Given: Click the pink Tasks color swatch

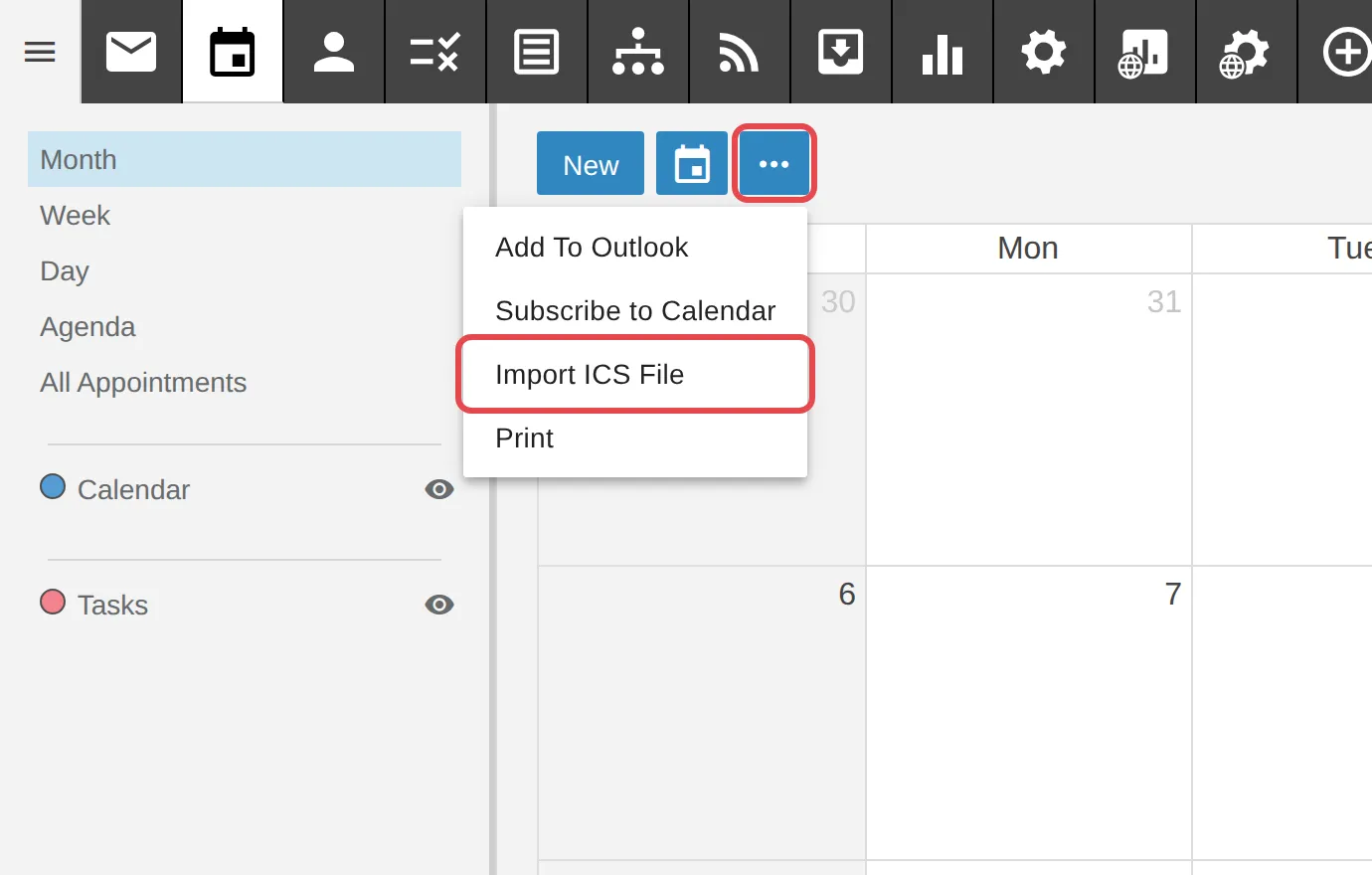Looking at the screenshot, I should [x=53, y=602].
